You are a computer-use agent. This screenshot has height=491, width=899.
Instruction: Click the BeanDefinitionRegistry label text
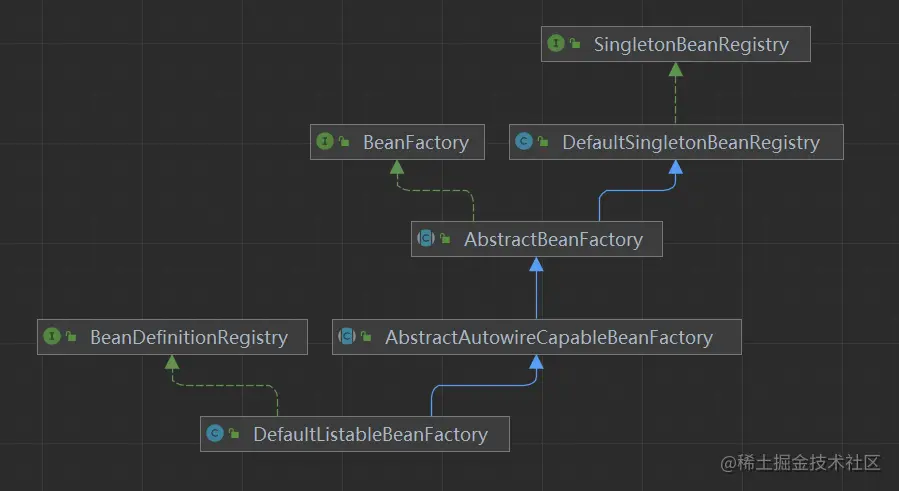coord(189,337)
